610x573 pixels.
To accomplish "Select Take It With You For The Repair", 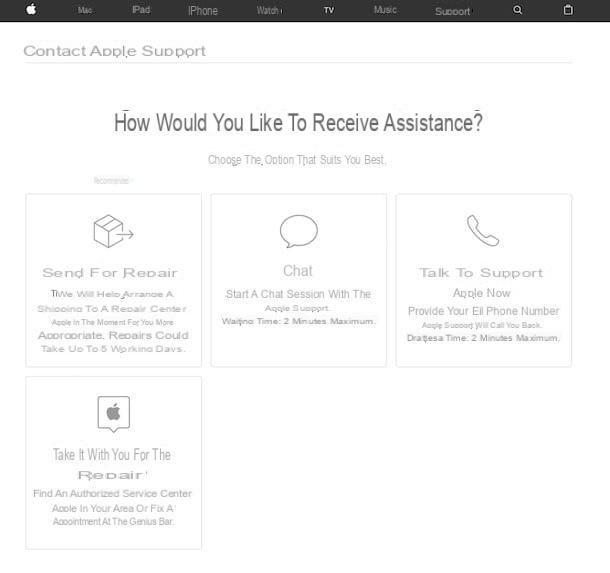I will coord(112,464).
